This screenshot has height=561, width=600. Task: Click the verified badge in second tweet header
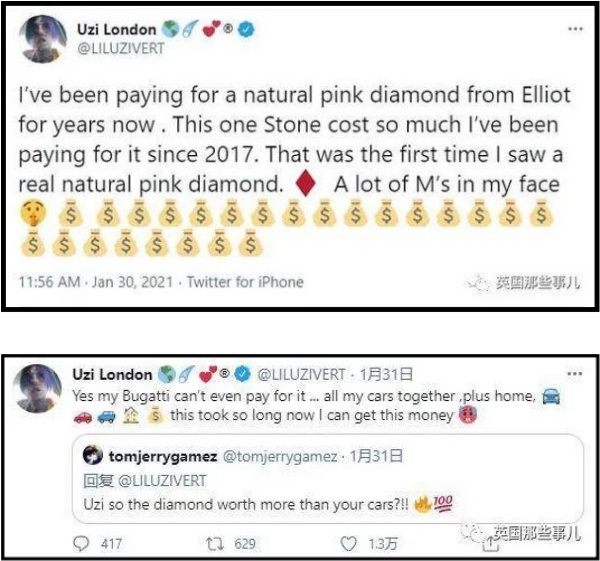point(243,374)
